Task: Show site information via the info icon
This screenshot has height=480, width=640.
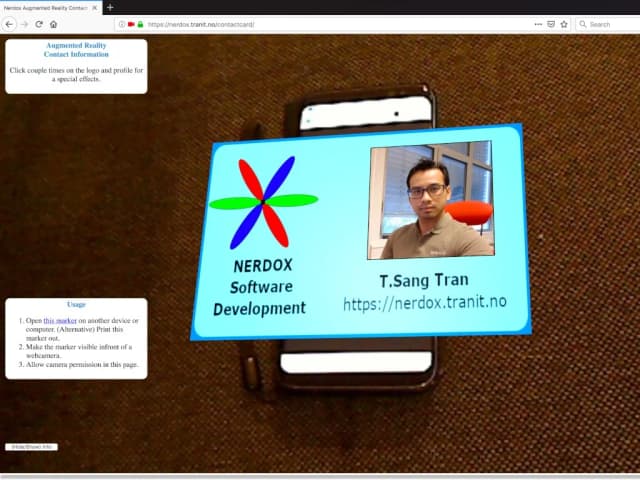Action: click(x=122, y=24)
